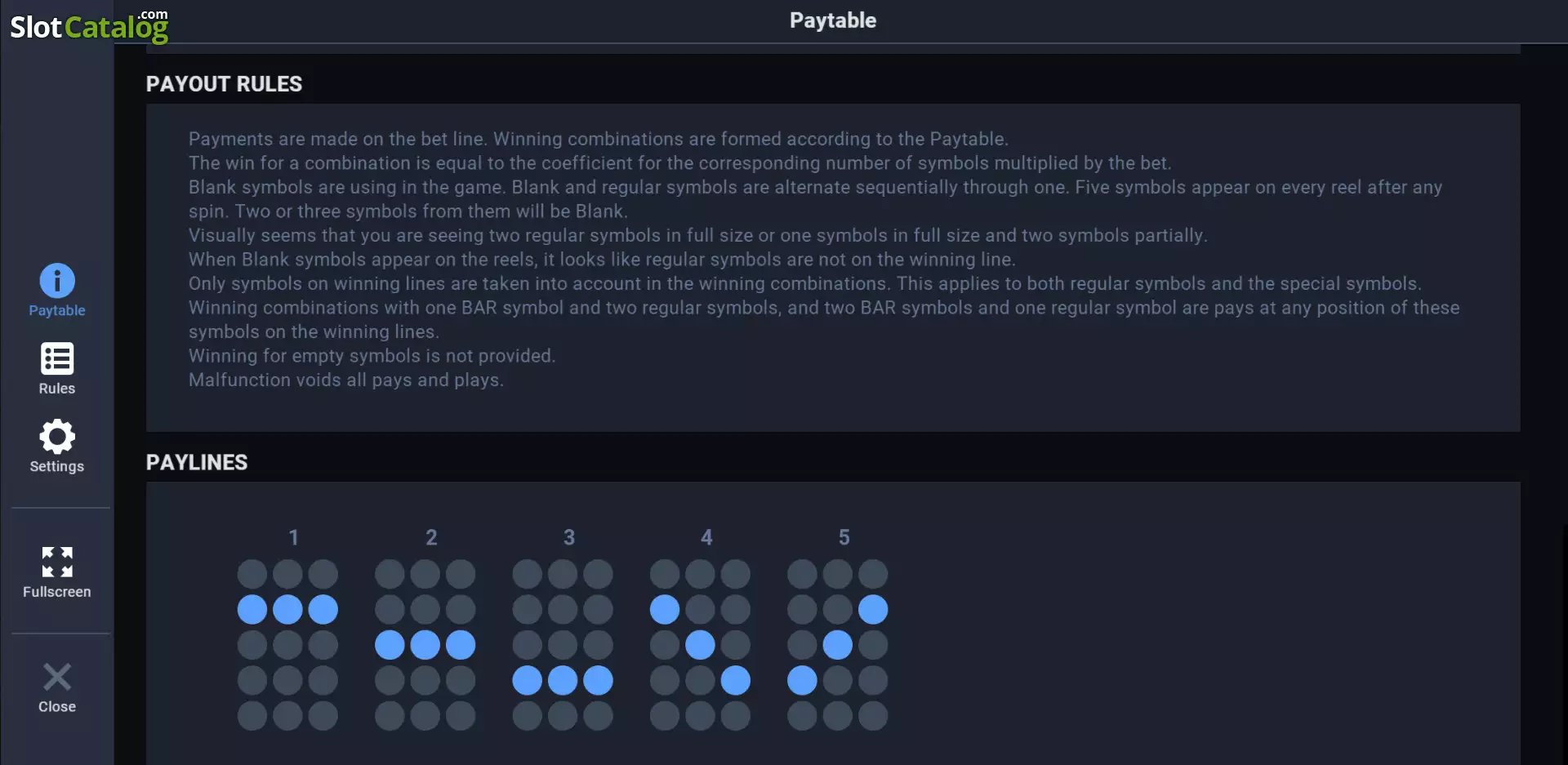The width and height of the screenshot is (1568, 765).
Task: Click the payout rules text block
Action: tap(823, 260)
